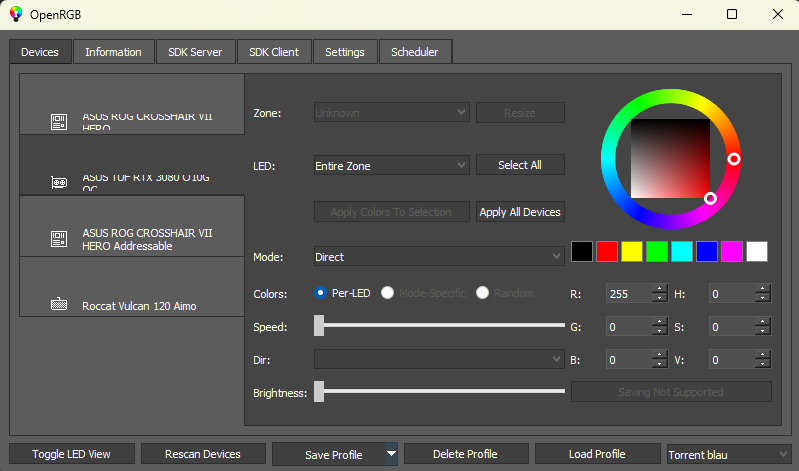Click the hue ring handle on color wheel
This screenshot has width=799, height=471.
point(734,159)
